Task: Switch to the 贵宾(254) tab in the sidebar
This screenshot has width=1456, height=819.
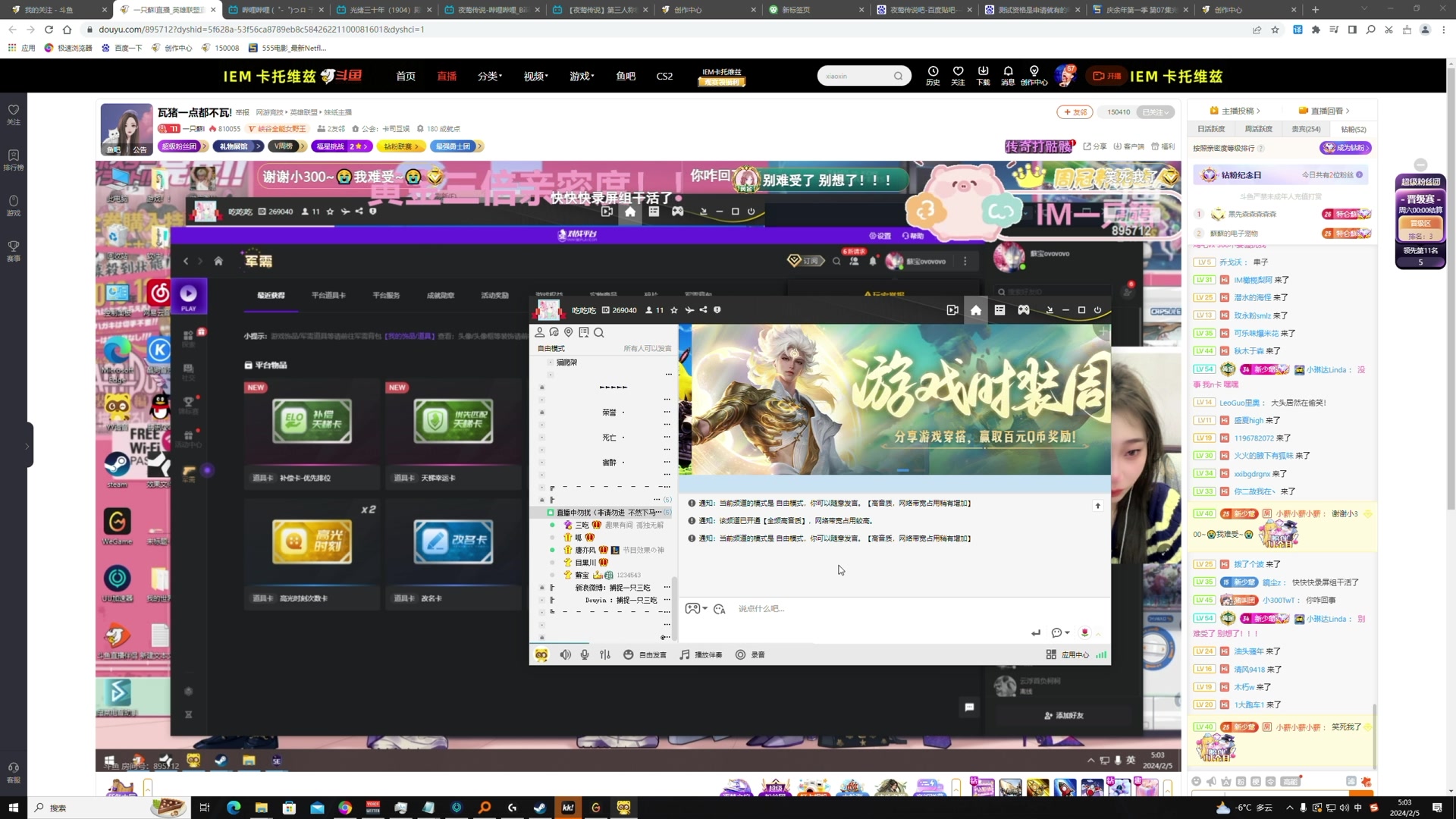Action: pos(1306,128)
